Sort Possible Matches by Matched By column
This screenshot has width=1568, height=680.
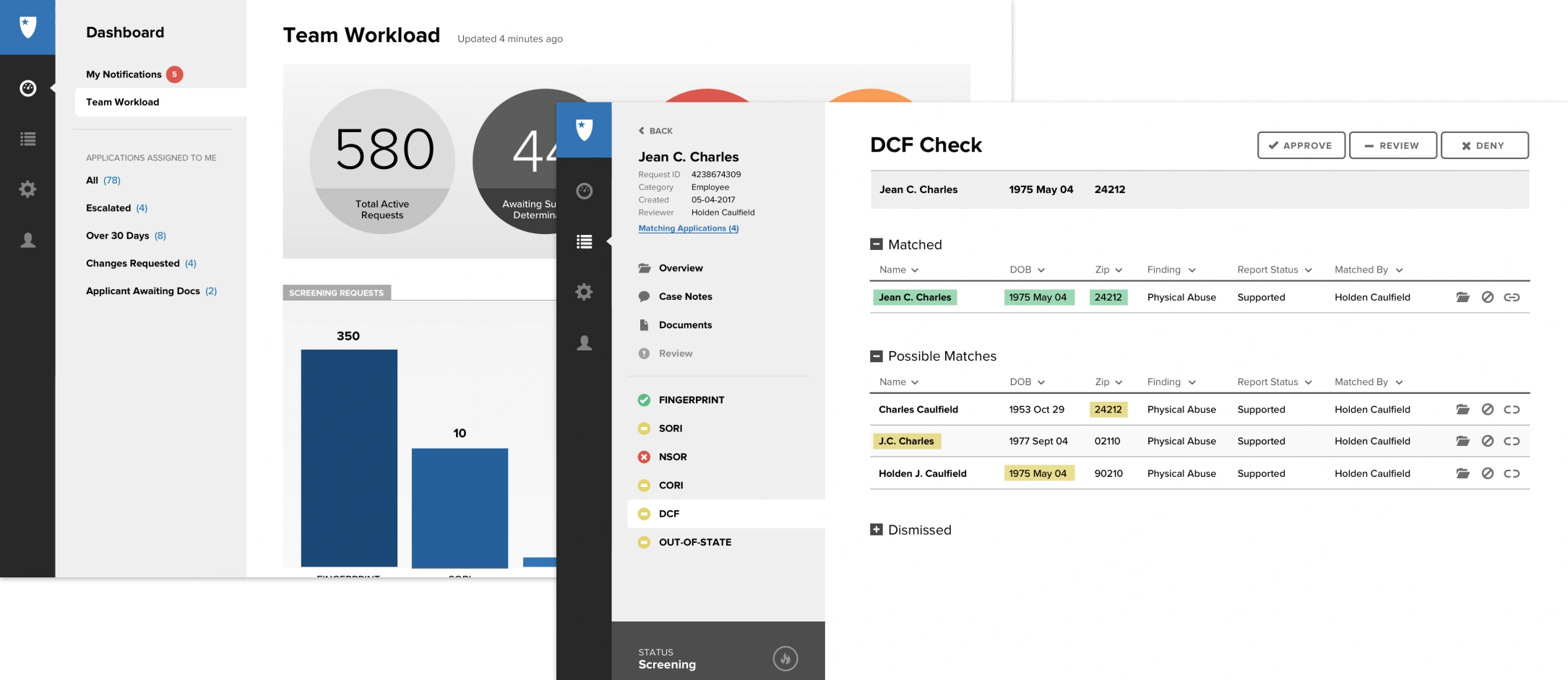pyautogui.click(x=1369, y=382)
